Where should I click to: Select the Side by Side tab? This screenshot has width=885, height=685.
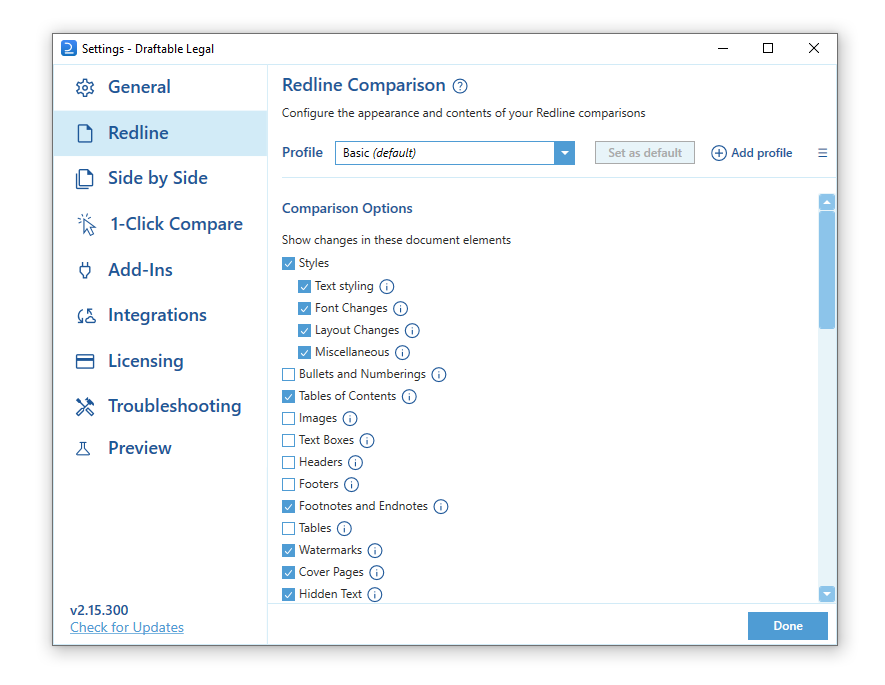[x=160, y=179]
